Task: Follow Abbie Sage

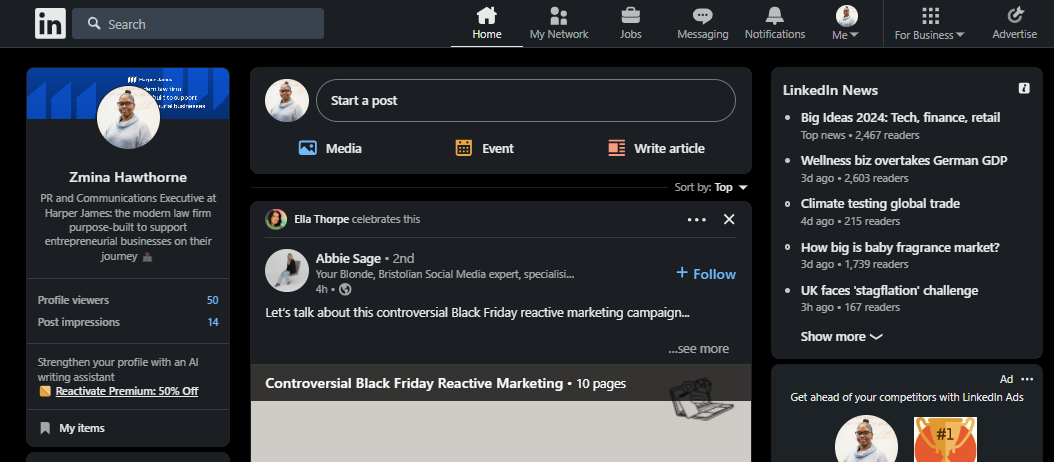Action: (x=706, y=274)
